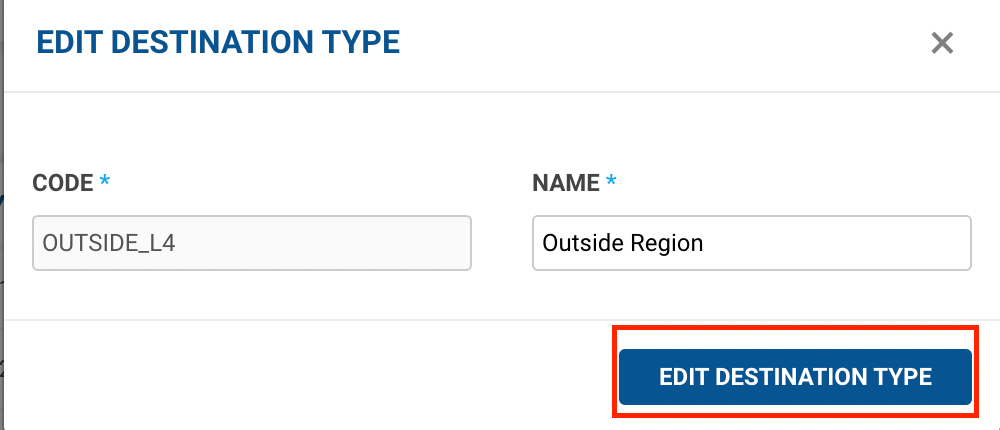This screenshot has height=430, width=1000.
Task: Click the blue Edit Destination Type button
Action: 795,377
